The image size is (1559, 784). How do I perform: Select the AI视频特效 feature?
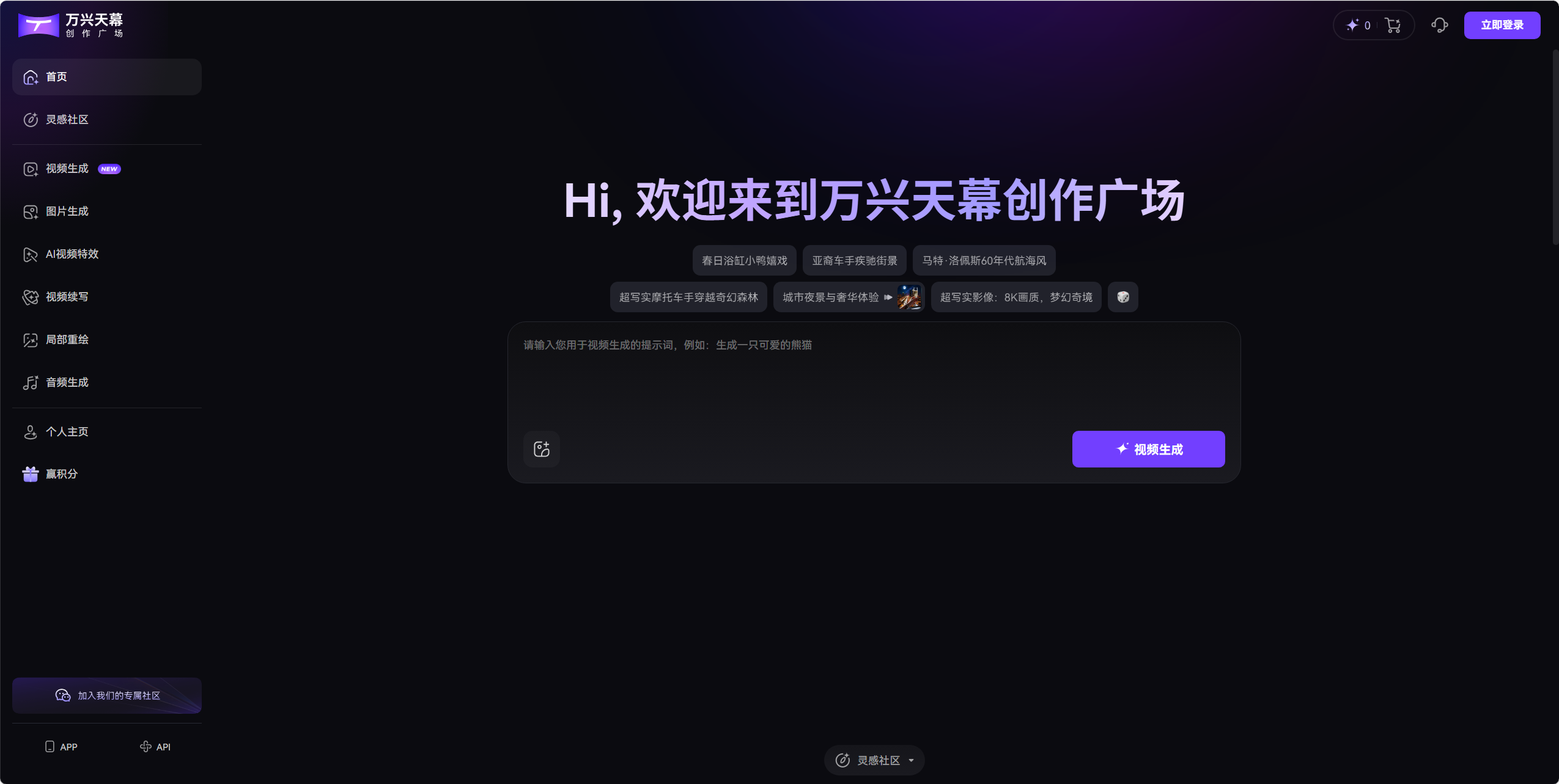pyautogui.click(x=72, y=254)
